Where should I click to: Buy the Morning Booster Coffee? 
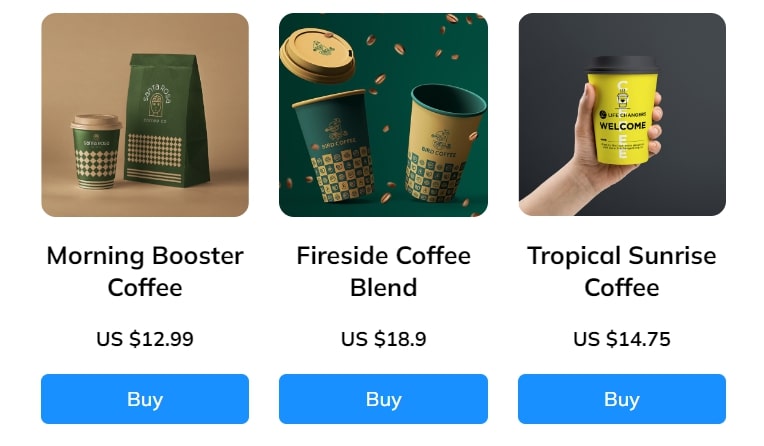[x=145, y=399]
